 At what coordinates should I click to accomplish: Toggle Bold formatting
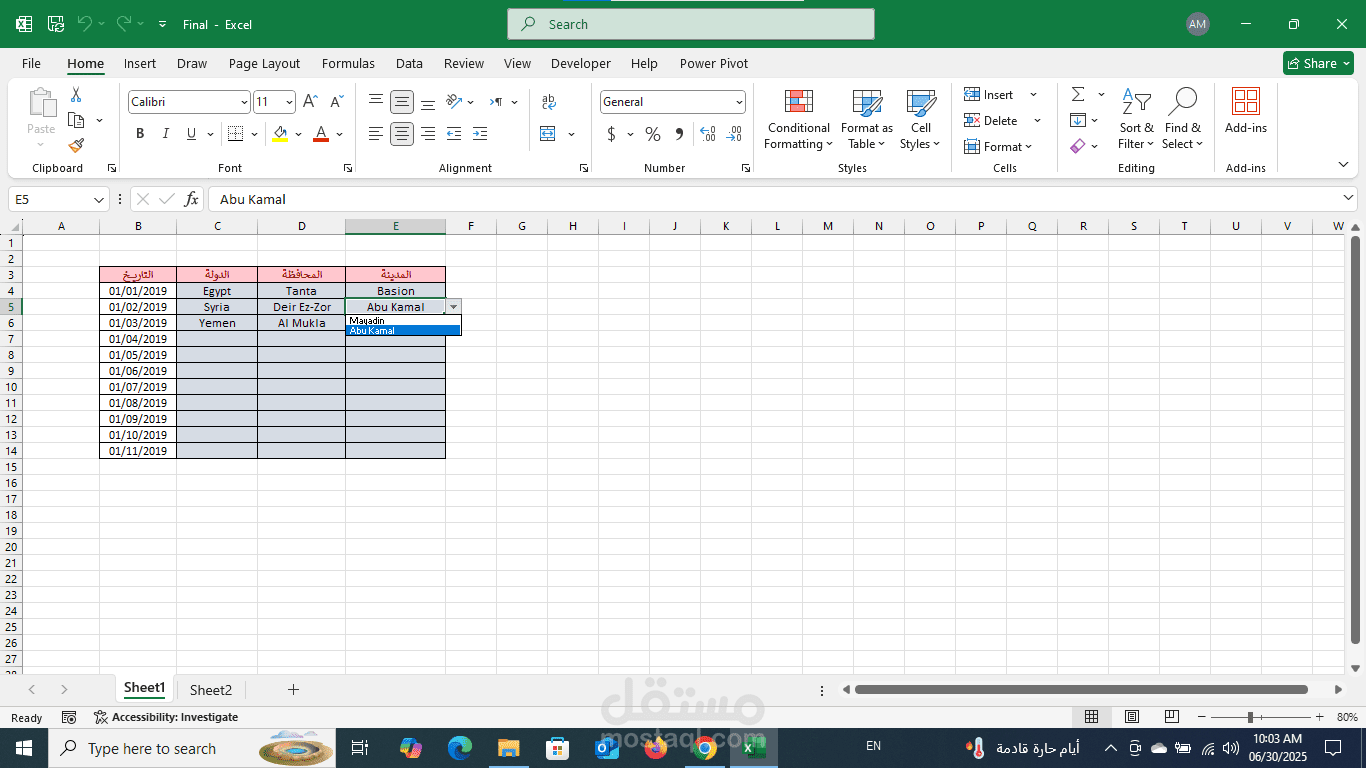tap(140, 134)
